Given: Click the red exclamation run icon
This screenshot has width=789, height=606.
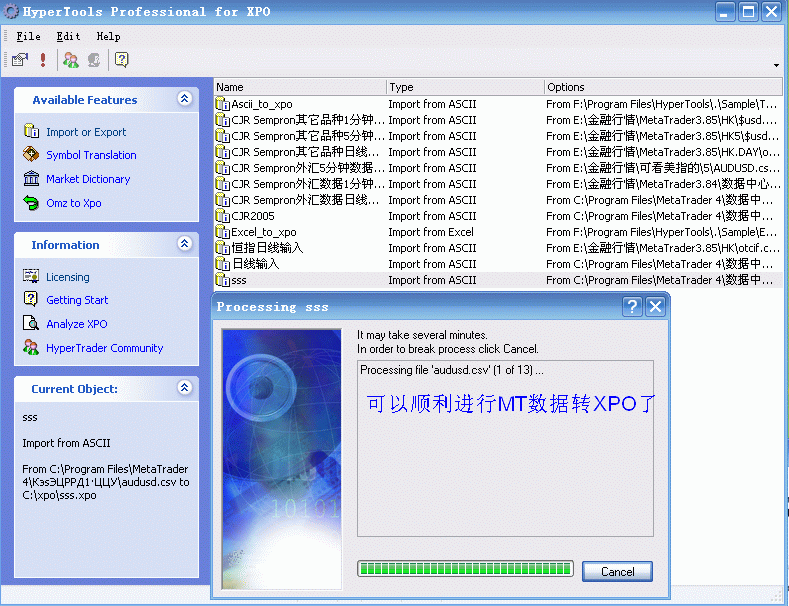Looking at the screenshot, I should click(x=43, y=60).
